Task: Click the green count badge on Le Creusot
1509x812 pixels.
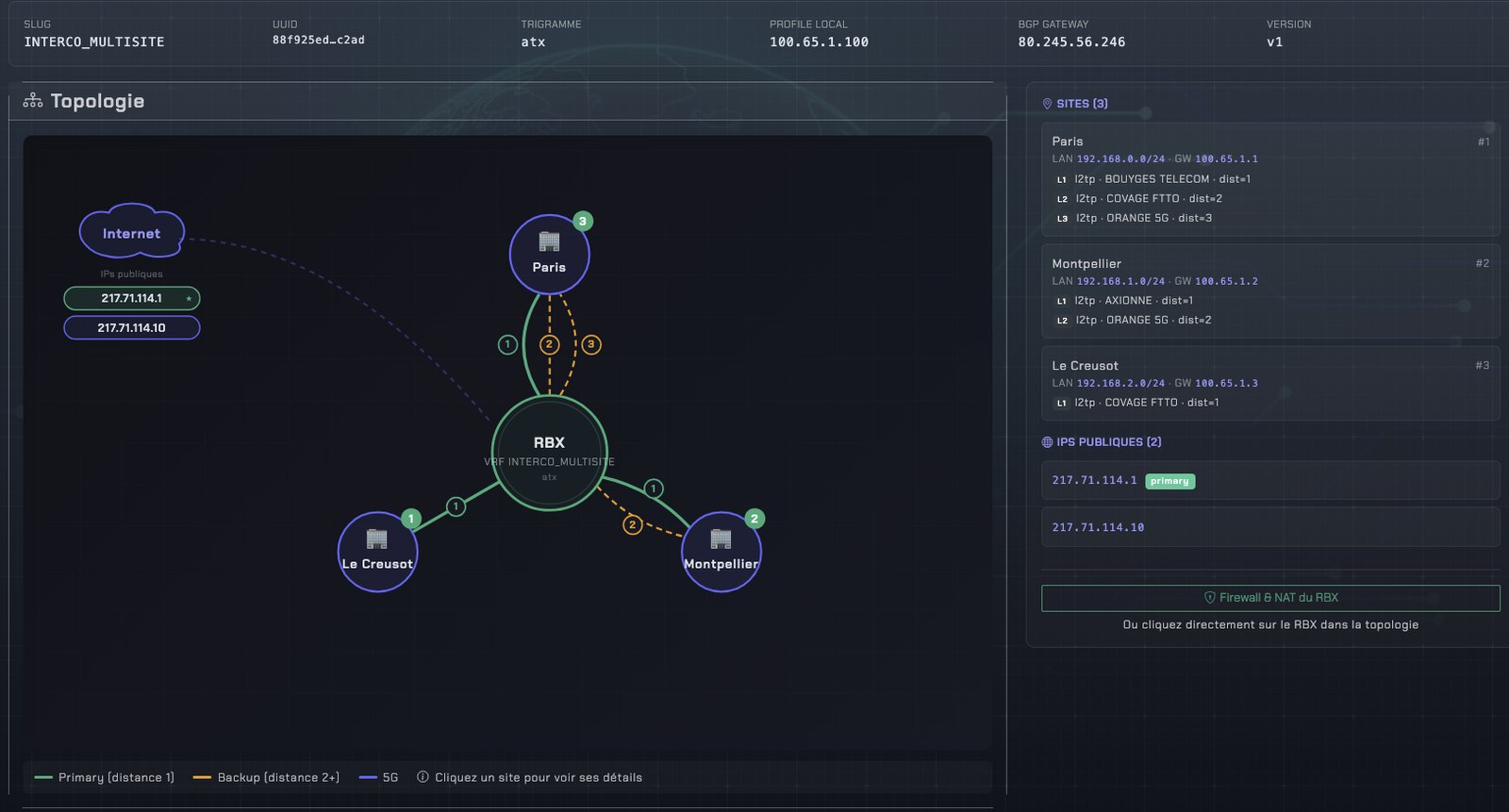Action: click(411, 519)
